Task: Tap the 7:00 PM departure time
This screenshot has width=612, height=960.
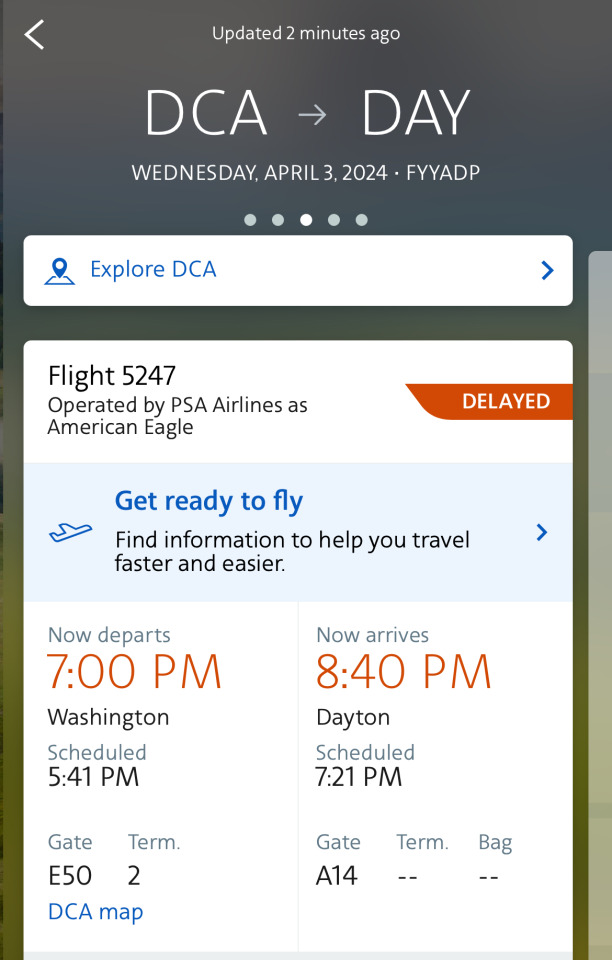Action: click(x=134, y=673)
